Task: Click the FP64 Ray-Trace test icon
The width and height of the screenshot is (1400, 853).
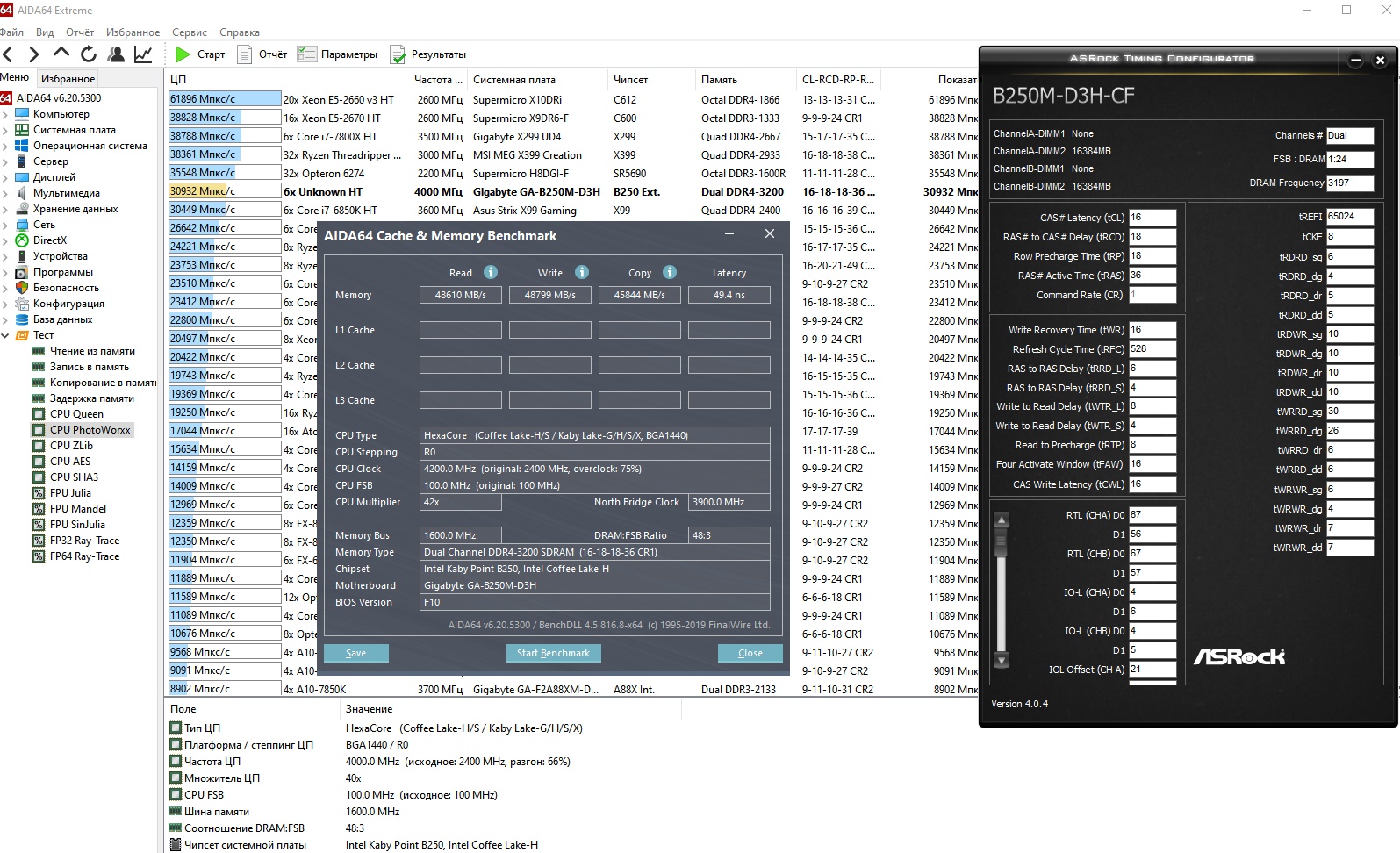Action: [x=39, y=556]
